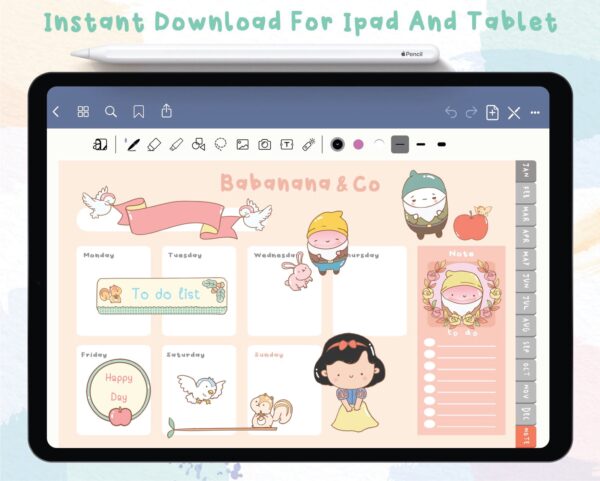The image size is (600, 481).
Task: Go to the FEB month tab
Action: [526, 193]
